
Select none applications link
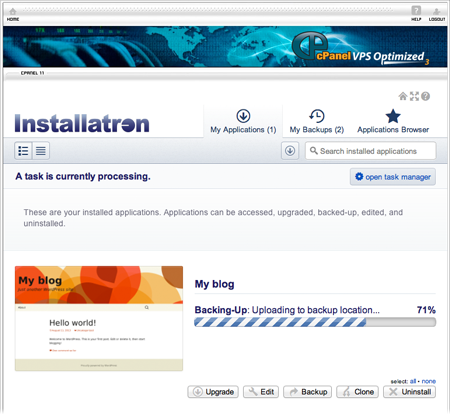(429, 381)
